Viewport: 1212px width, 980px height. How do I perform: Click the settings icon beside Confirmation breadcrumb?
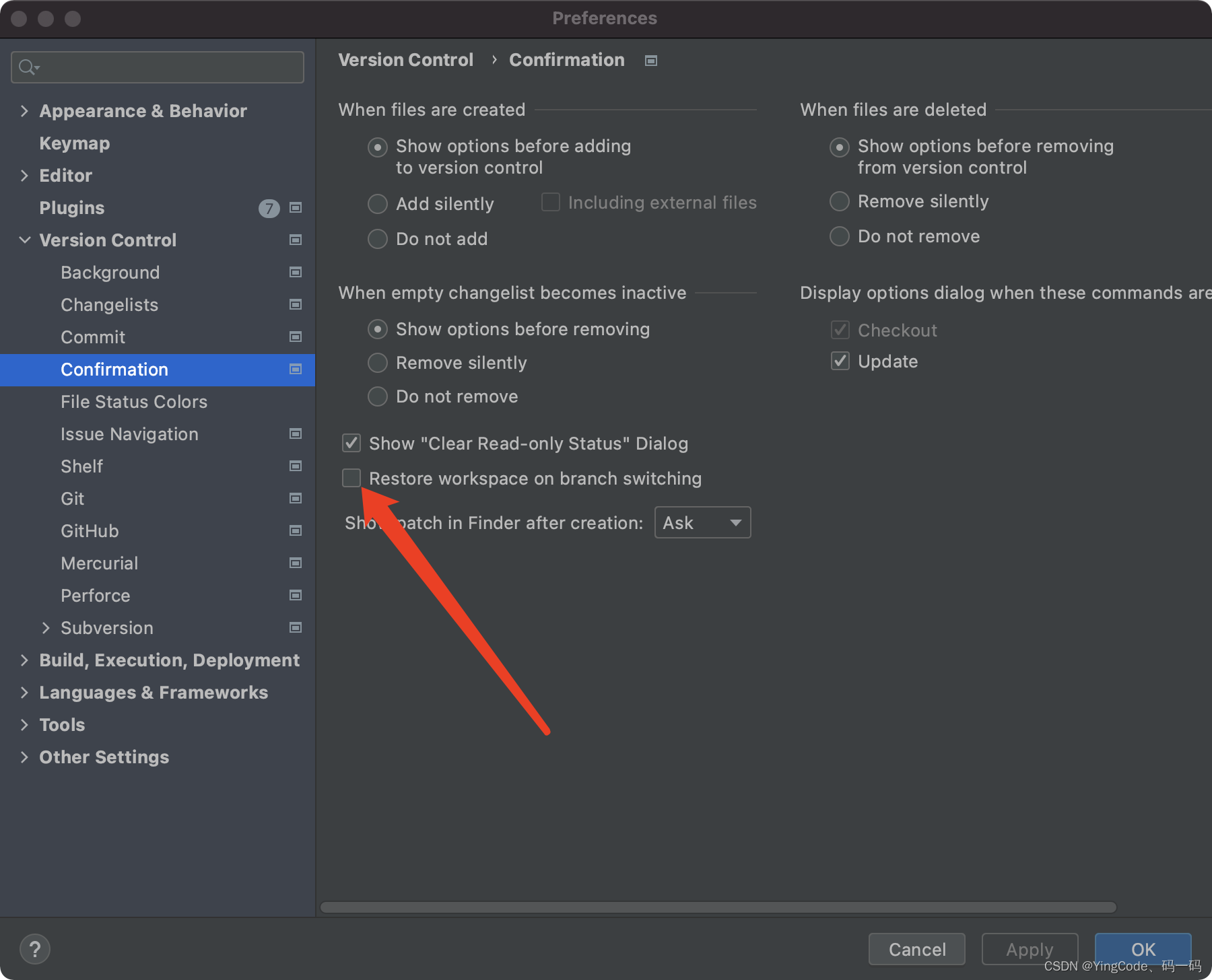click(650, 60)
